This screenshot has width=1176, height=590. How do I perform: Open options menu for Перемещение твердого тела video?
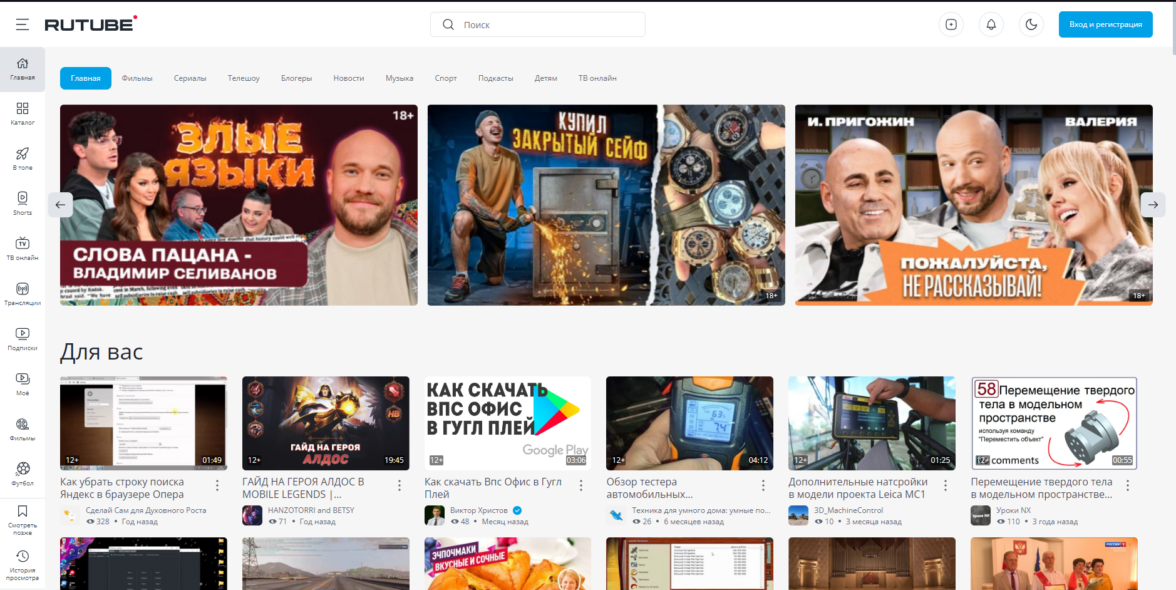point(1128,485)
